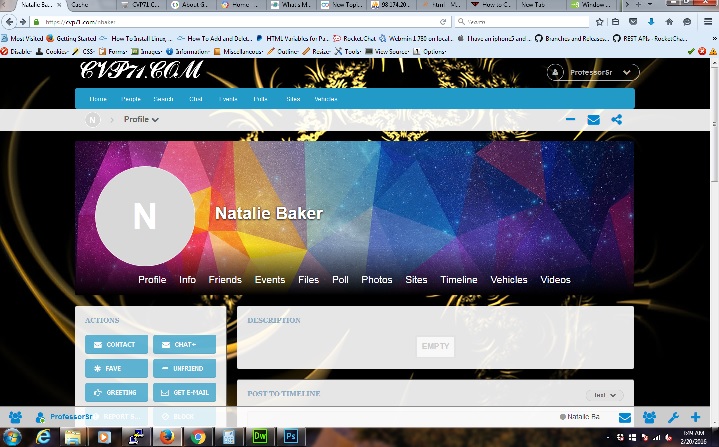Screen dimensions: 719x447
Task: Click the browser address bar URL
Action: pyautogui.click(x=238, y=22)
